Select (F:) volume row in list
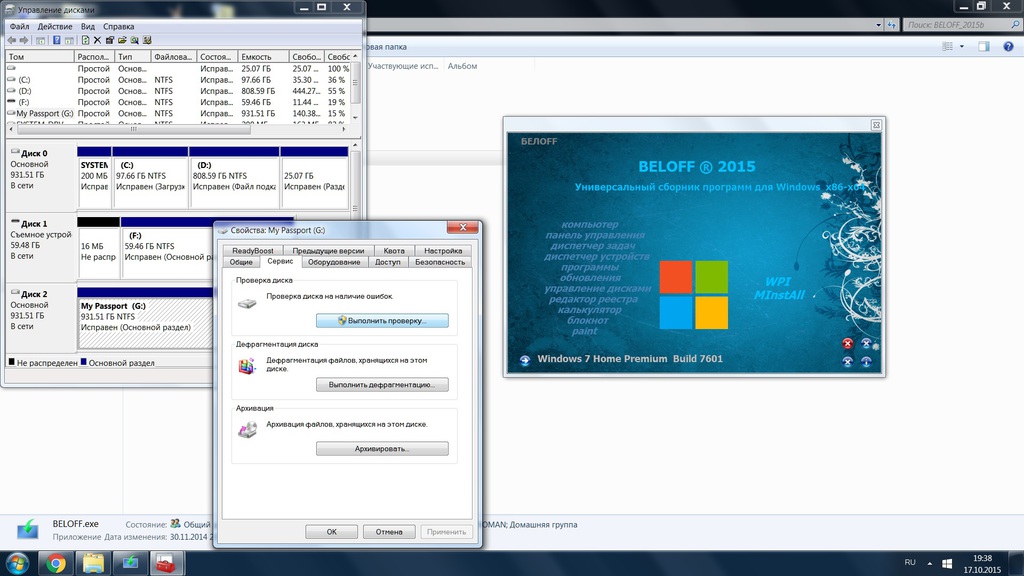 [178, 102]
